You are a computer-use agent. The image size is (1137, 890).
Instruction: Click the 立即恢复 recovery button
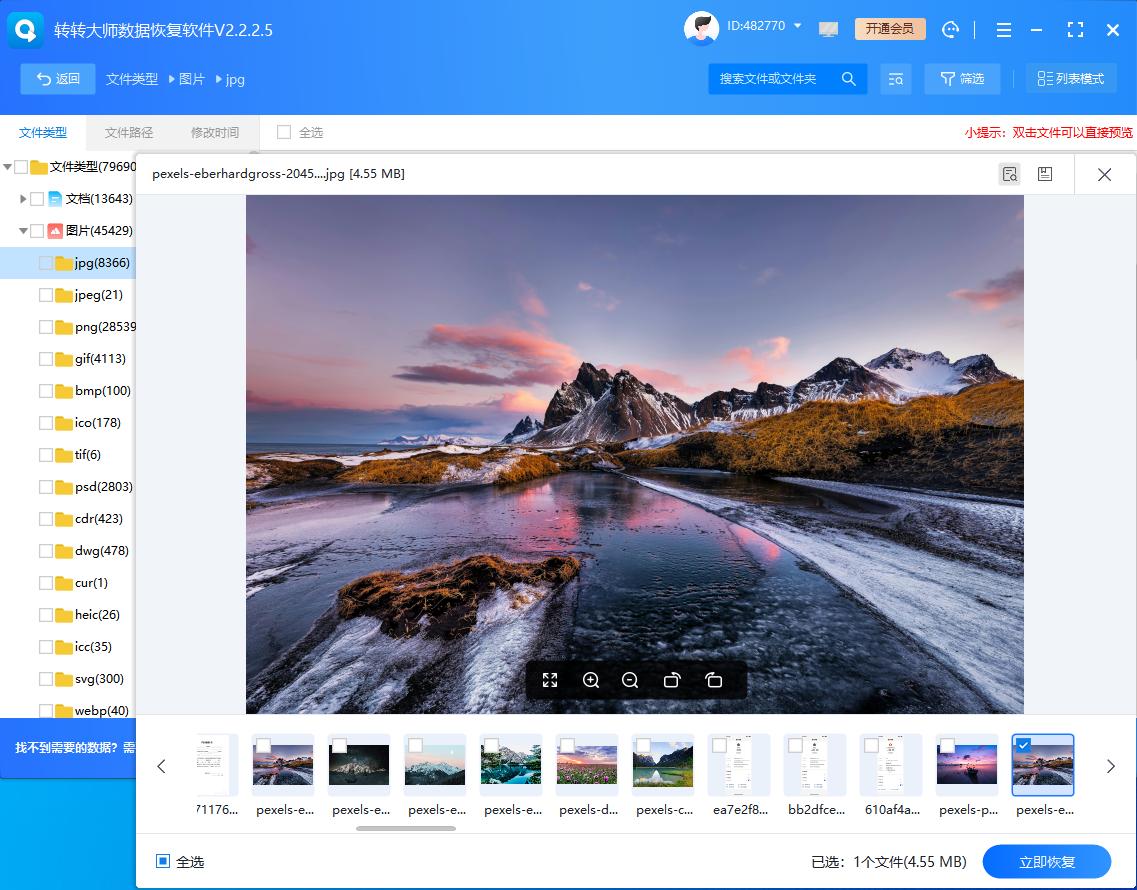pos(1047,861)
